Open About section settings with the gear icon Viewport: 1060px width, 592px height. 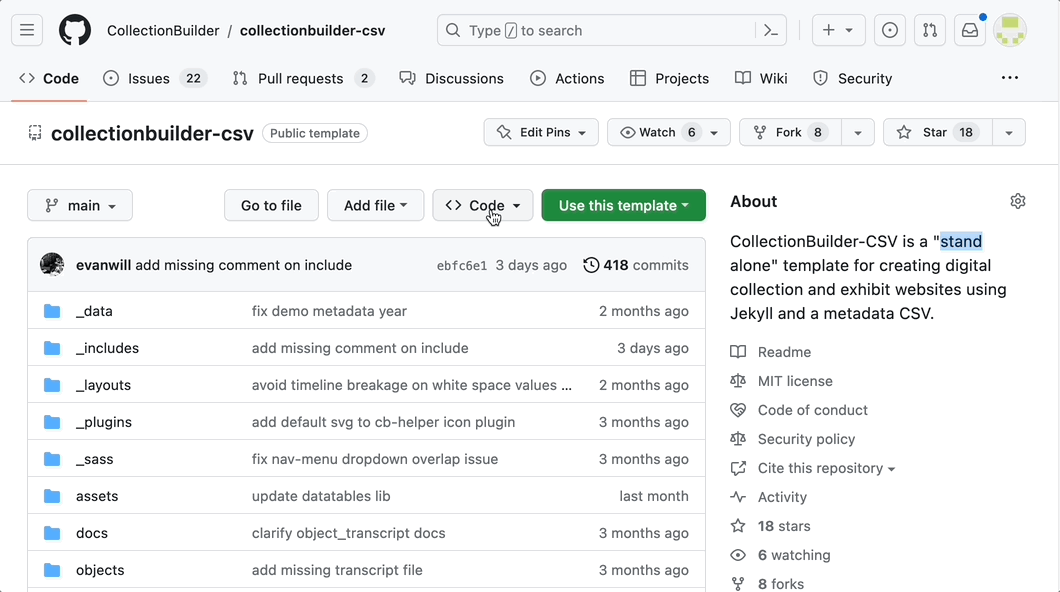pyautogui.click(x=1017, y=201)
